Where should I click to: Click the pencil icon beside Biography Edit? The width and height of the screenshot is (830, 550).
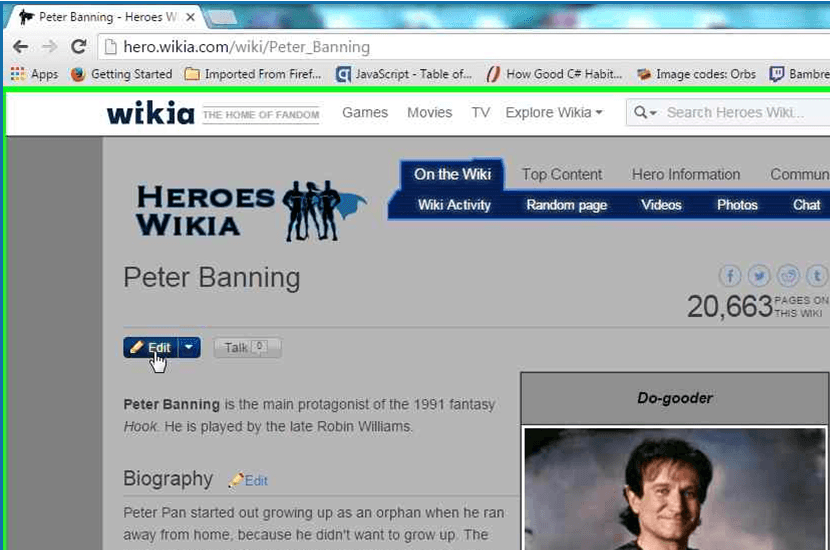tap(236, 480)
